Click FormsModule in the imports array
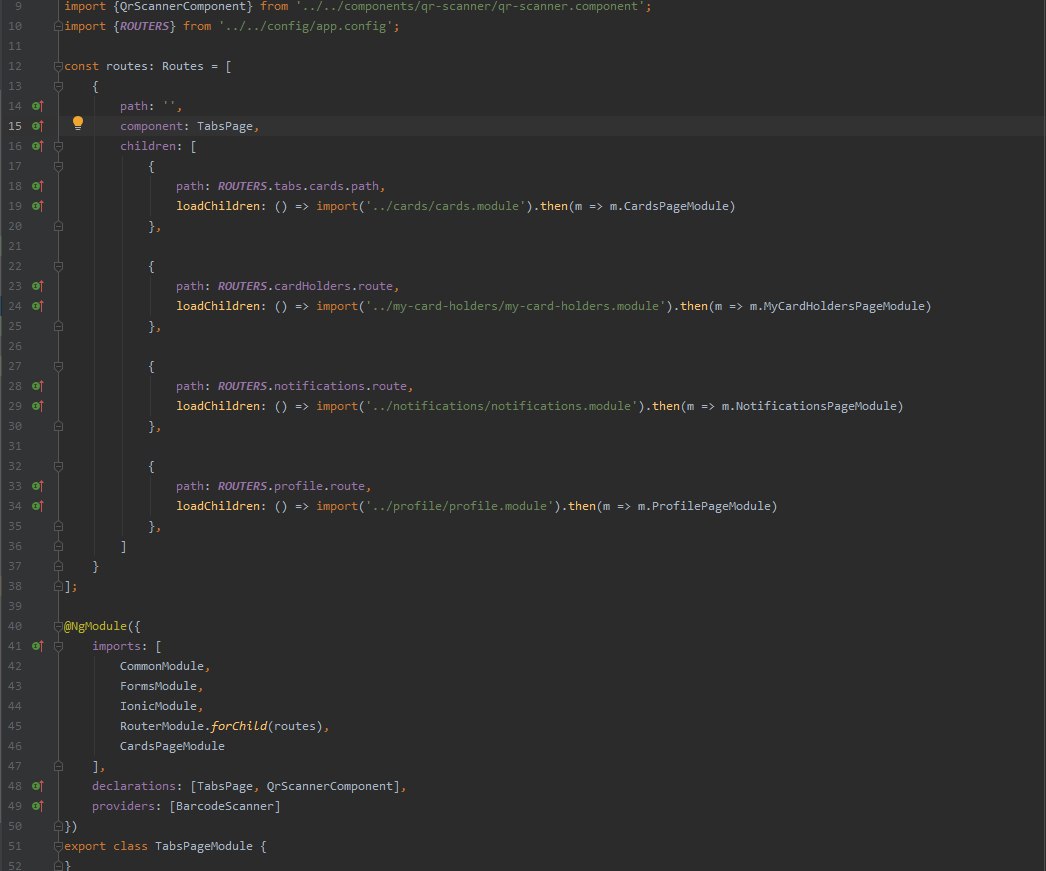 [159, 686]
